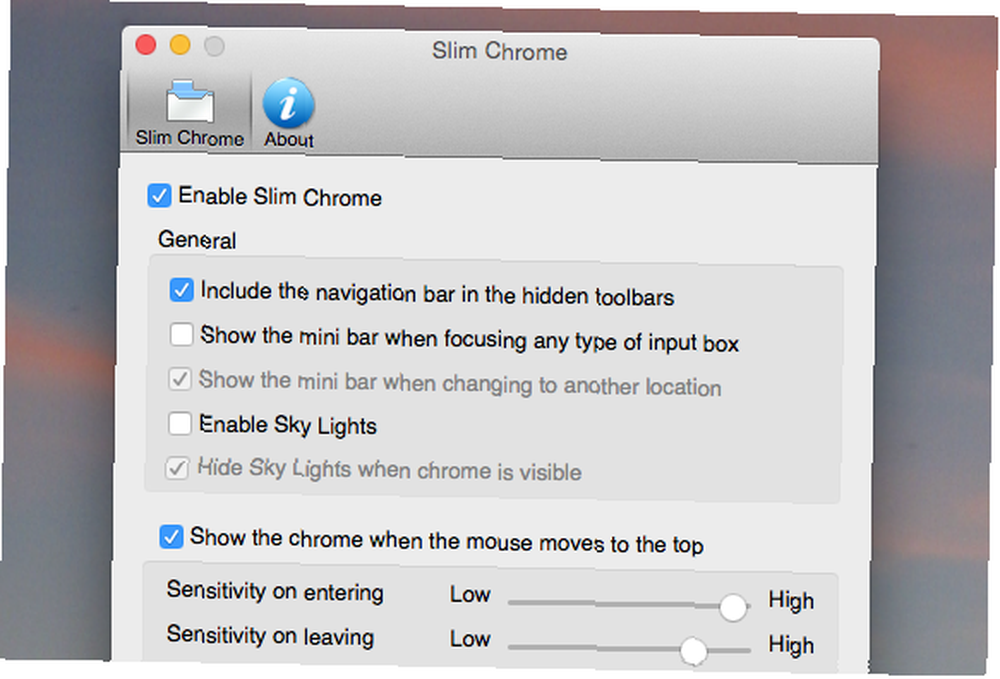This screenshot has width=1000, height=679.
Task: Click the Sensitivity on leaving slider knob
Action: point(693,650)
